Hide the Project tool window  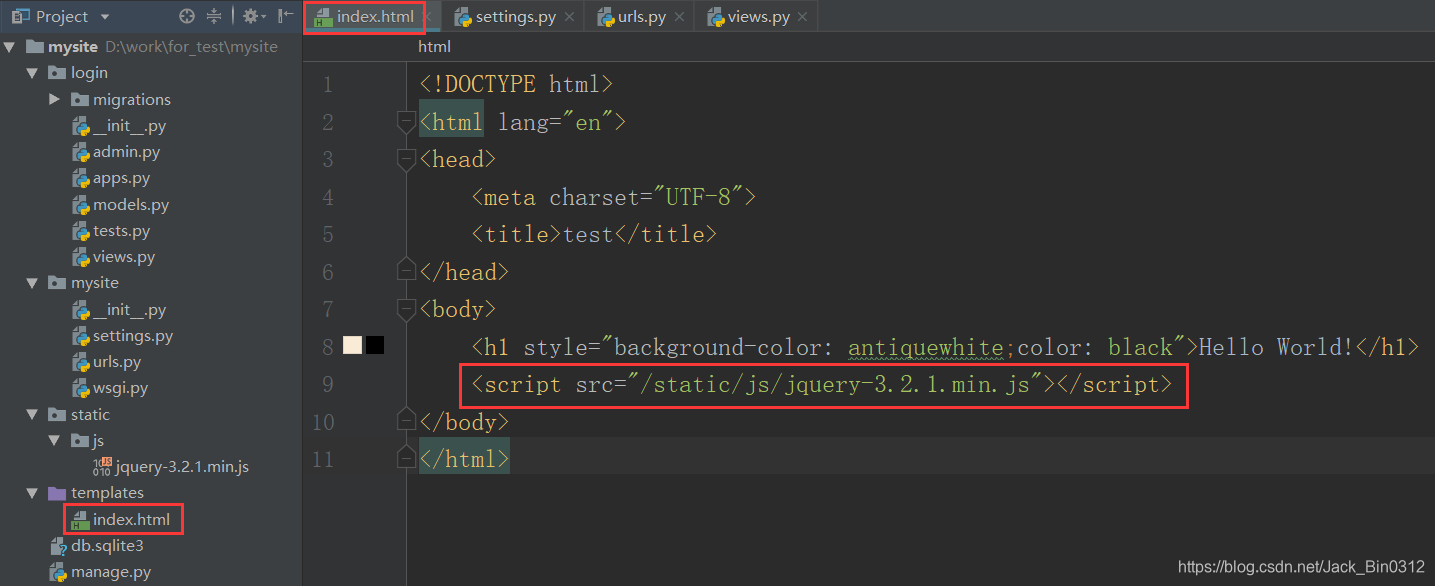click(285, 16)
